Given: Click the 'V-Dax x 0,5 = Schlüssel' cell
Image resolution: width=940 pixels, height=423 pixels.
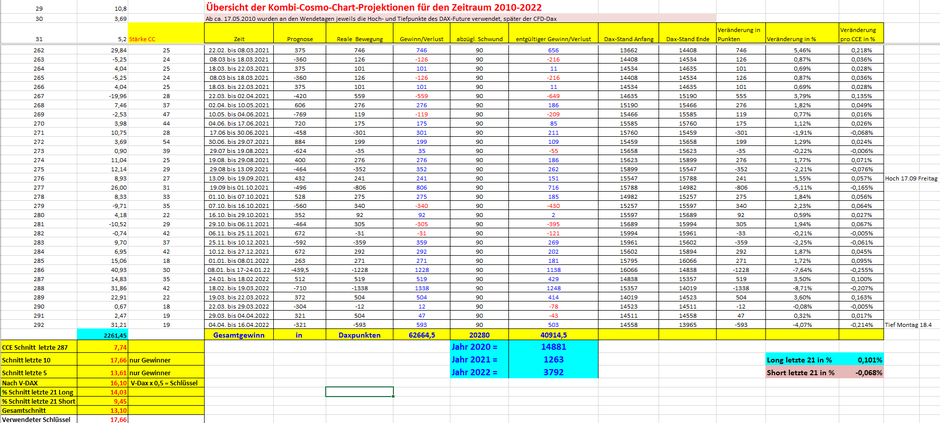Looking at the screenshot, I should point(167,382).
